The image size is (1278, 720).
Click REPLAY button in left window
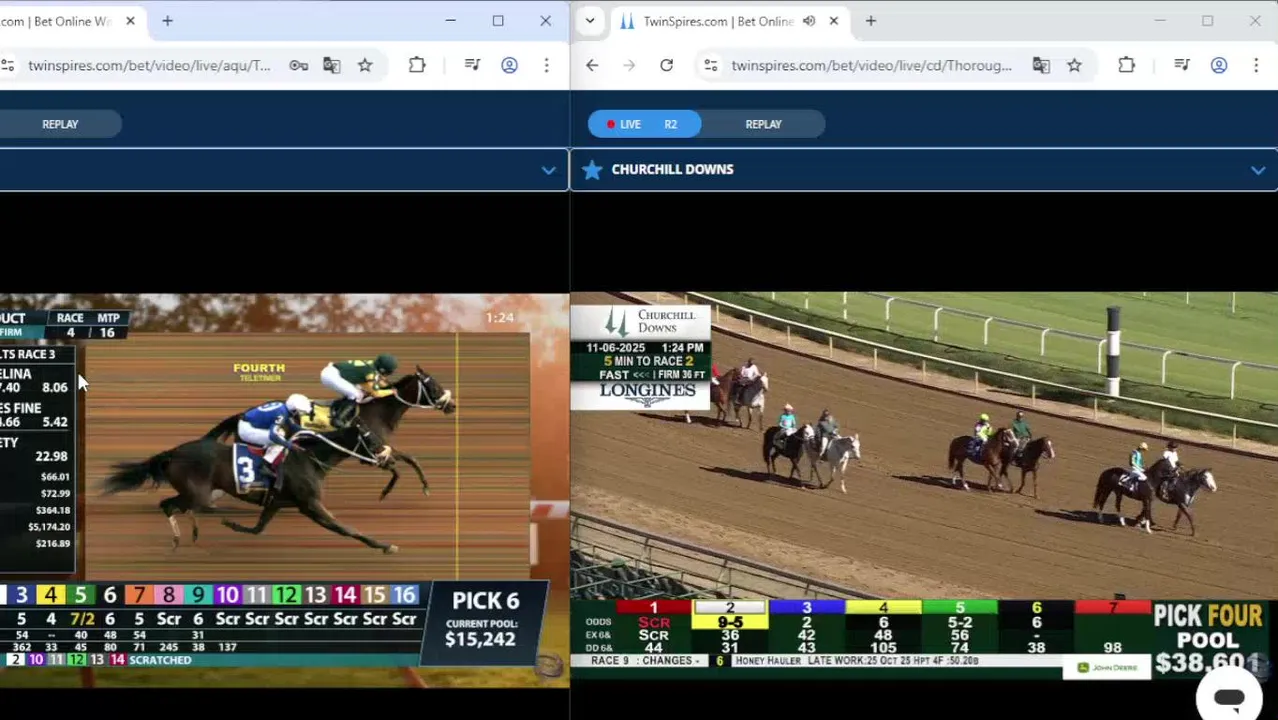coord(60,124)
